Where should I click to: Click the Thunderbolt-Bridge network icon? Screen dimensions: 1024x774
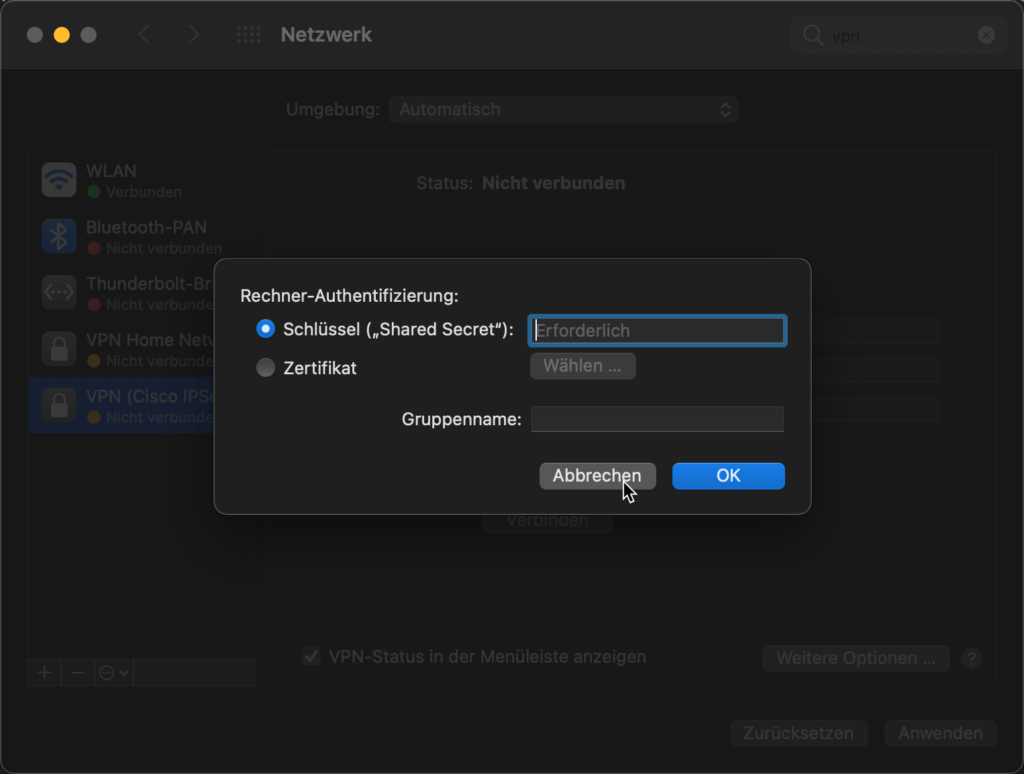(59, 292)
